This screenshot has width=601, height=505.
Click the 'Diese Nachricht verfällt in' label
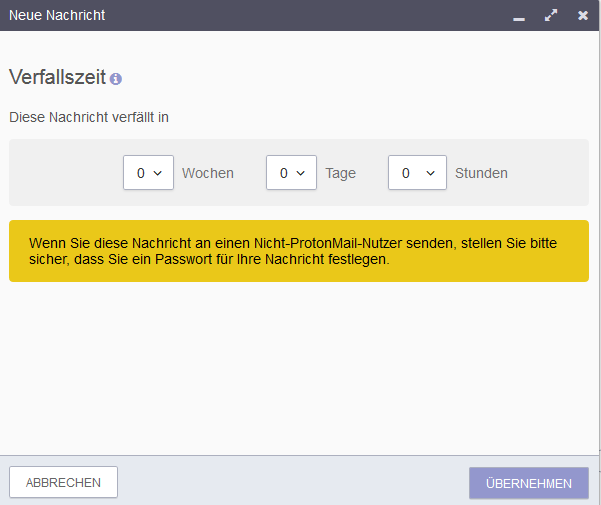[x=89, y=117]
